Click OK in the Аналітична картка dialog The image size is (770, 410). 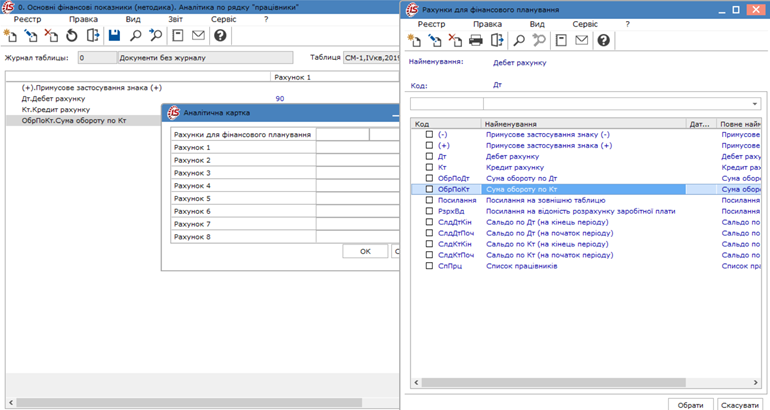click(365, 251)
